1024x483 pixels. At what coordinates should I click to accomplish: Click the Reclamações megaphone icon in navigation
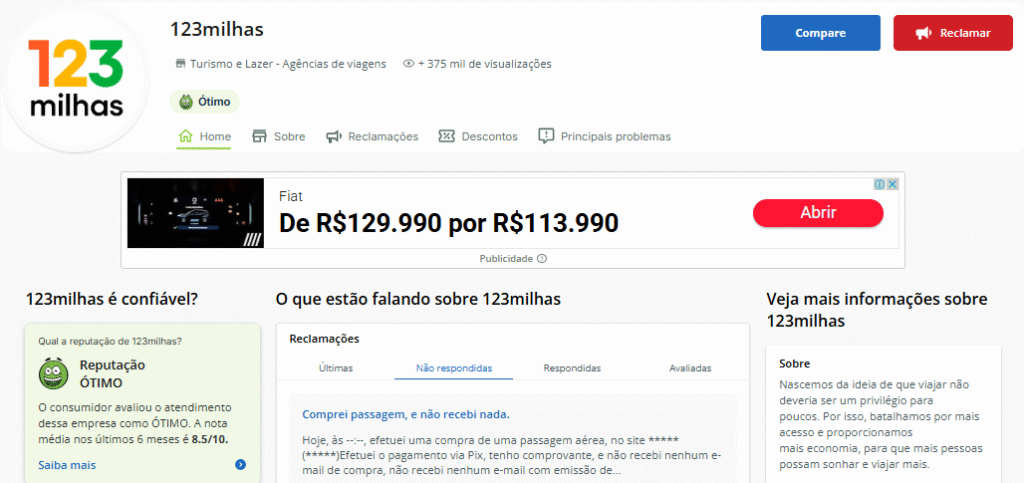(334, 136)
